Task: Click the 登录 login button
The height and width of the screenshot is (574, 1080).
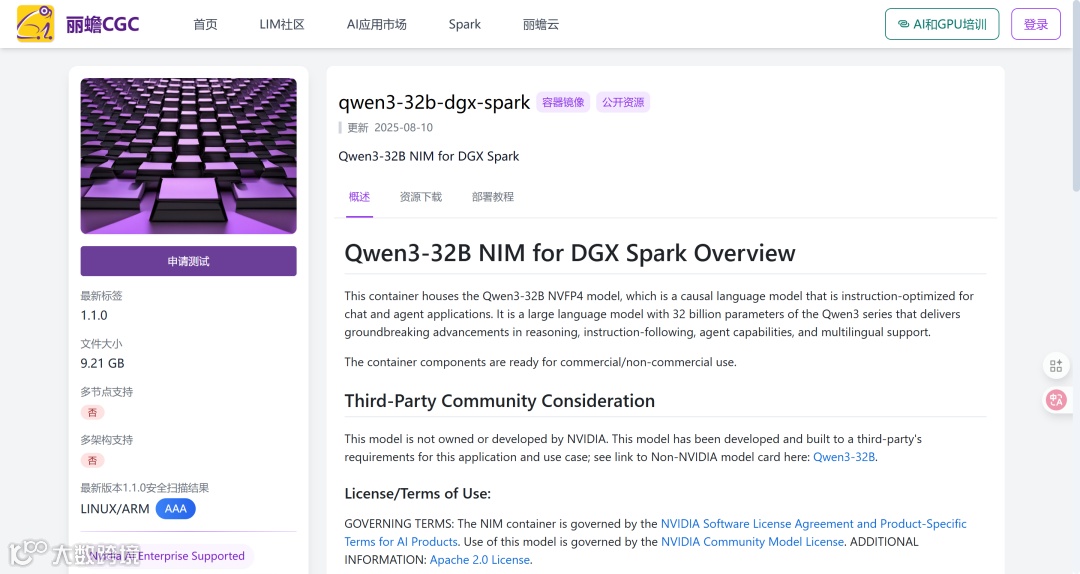Action: point(1035,24)
